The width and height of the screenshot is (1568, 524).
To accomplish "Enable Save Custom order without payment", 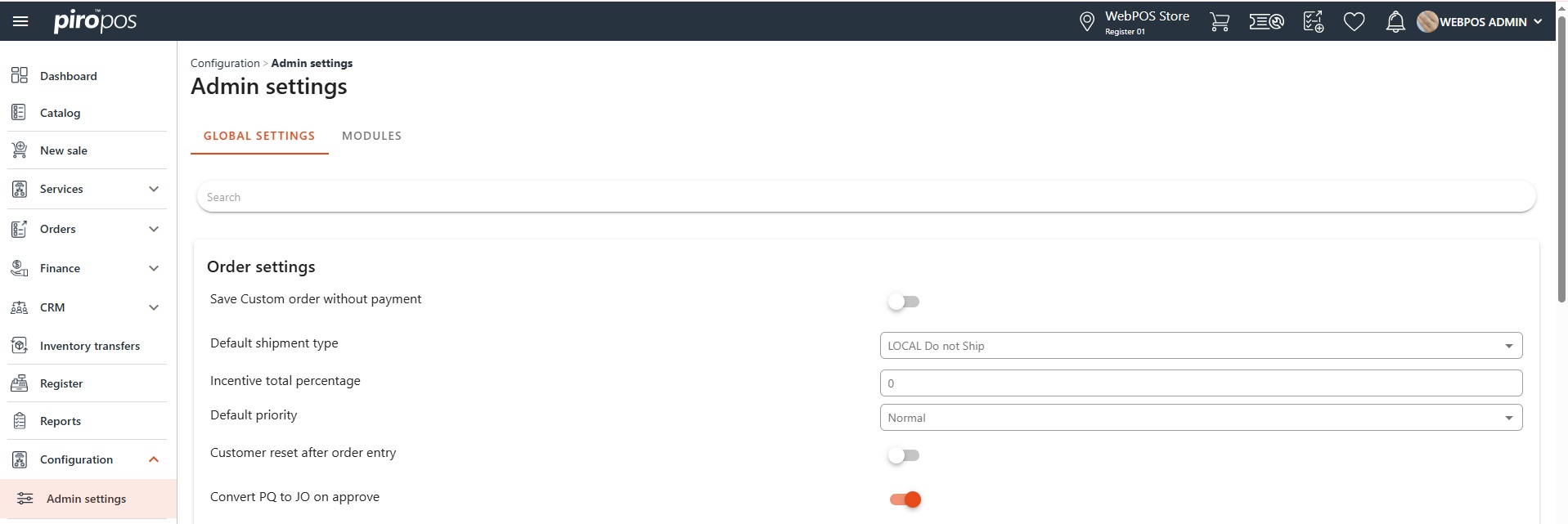I will tap(904, 302).
